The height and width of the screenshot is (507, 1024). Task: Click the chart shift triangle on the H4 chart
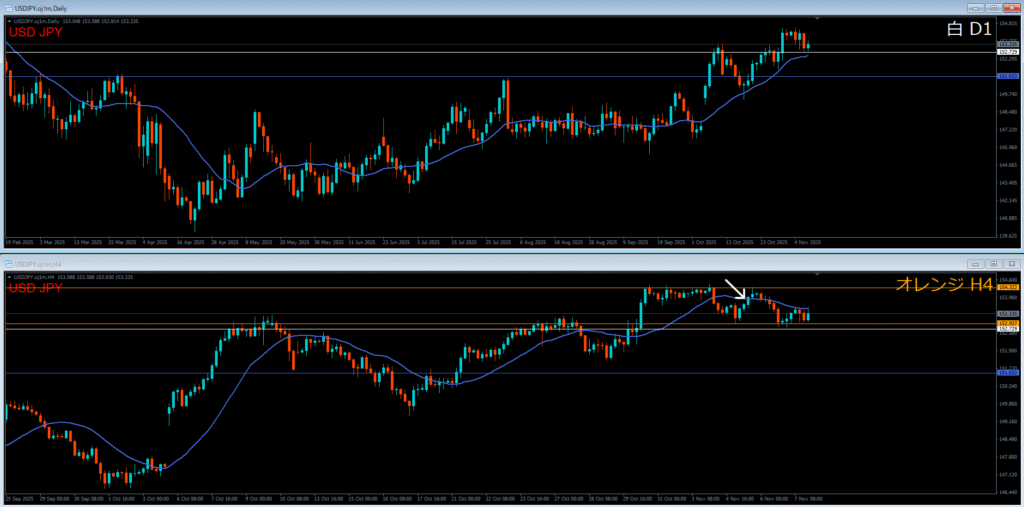coord(817,273)
